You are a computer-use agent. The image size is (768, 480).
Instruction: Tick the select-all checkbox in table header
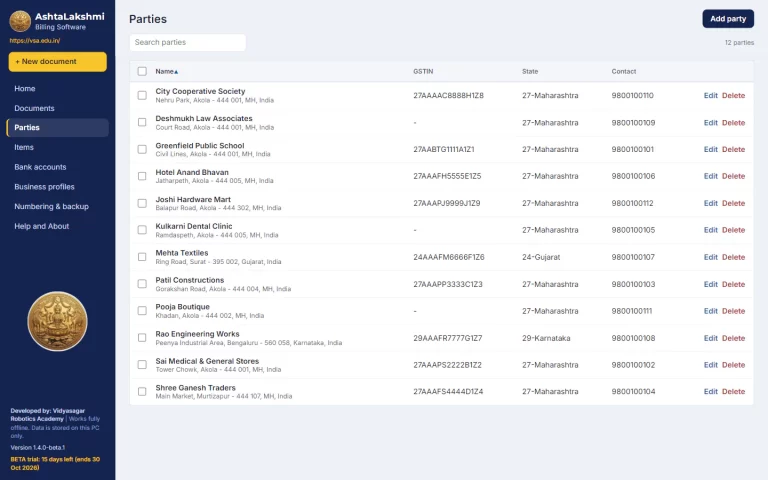coord(142,72)
